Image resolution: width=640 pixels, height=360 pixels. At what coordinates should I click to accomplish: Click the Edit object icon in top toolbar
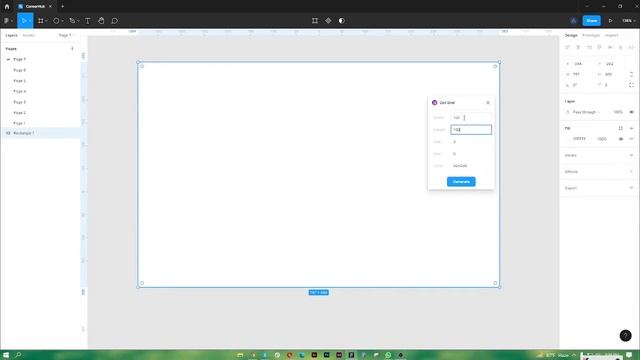coord(315,20)
